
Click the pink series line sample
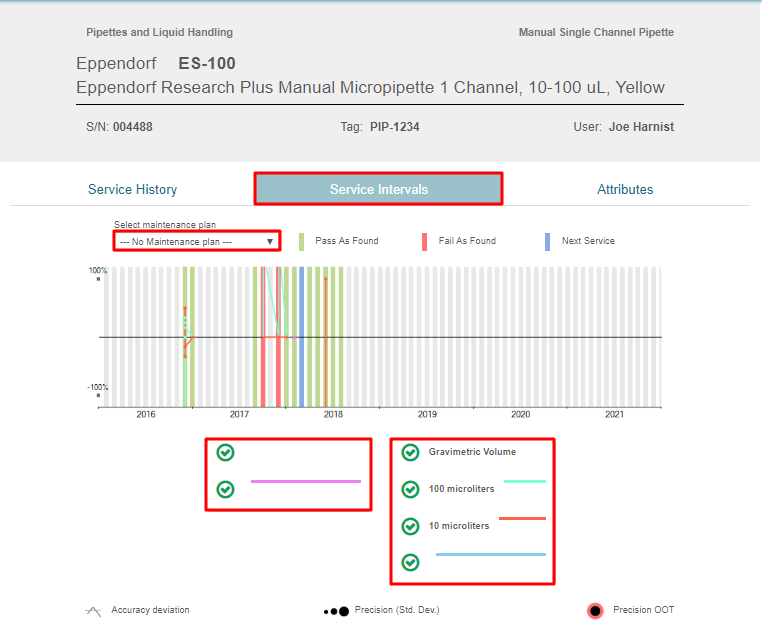point(306,481)
